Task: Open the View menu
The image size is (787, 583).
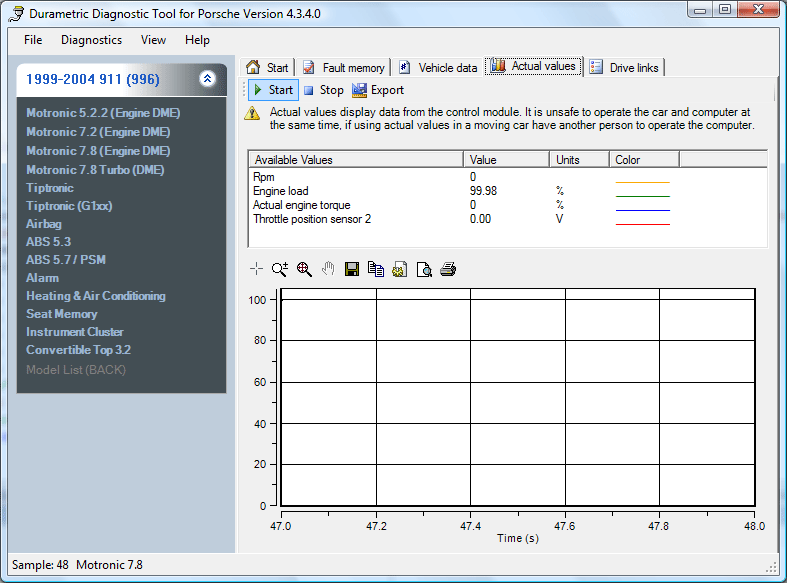Action: pos(153,40)
